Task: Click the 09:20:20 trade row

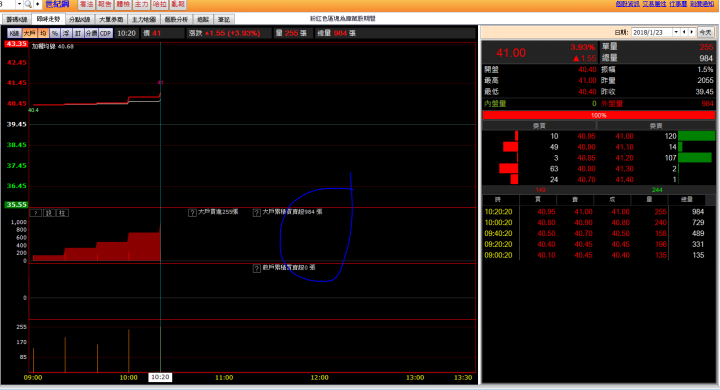Action: 598,244
